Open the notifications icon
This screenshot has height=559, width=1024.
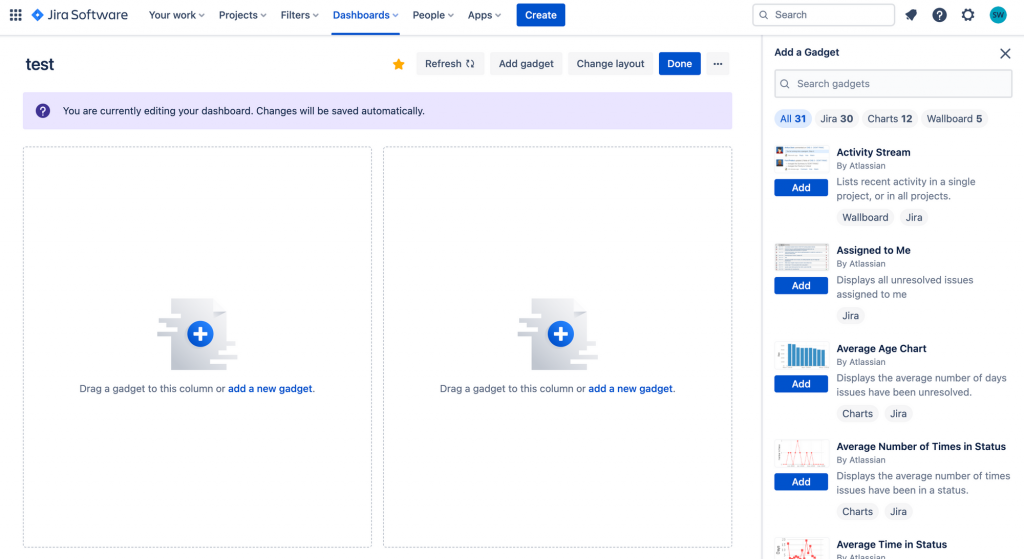(911, 15)
